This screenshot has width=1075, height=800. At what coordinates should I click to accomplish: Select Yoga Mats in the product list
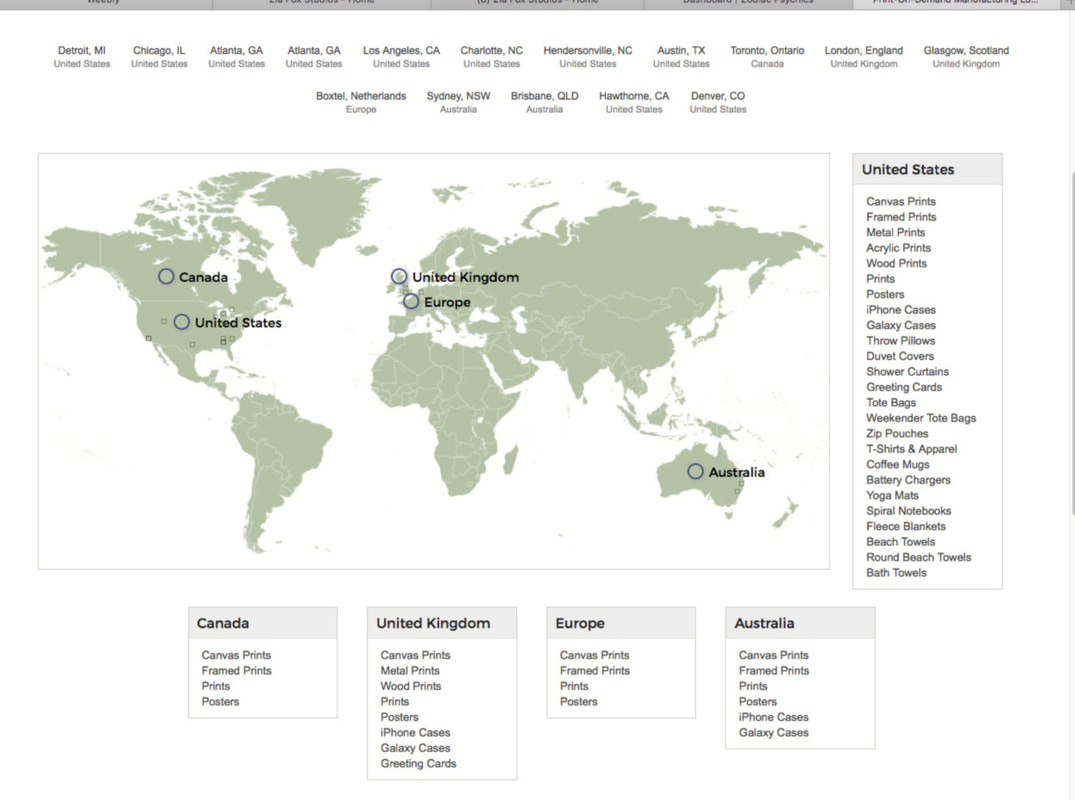pos(892,495)
